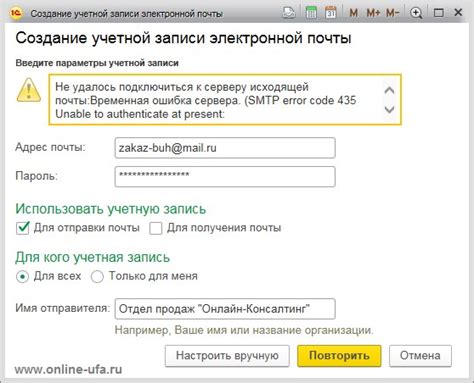The height and width of the screenshot is (383, 474).
Task: Maximize the dialog window
Action: pyautogui.click(x=439, y=13)
